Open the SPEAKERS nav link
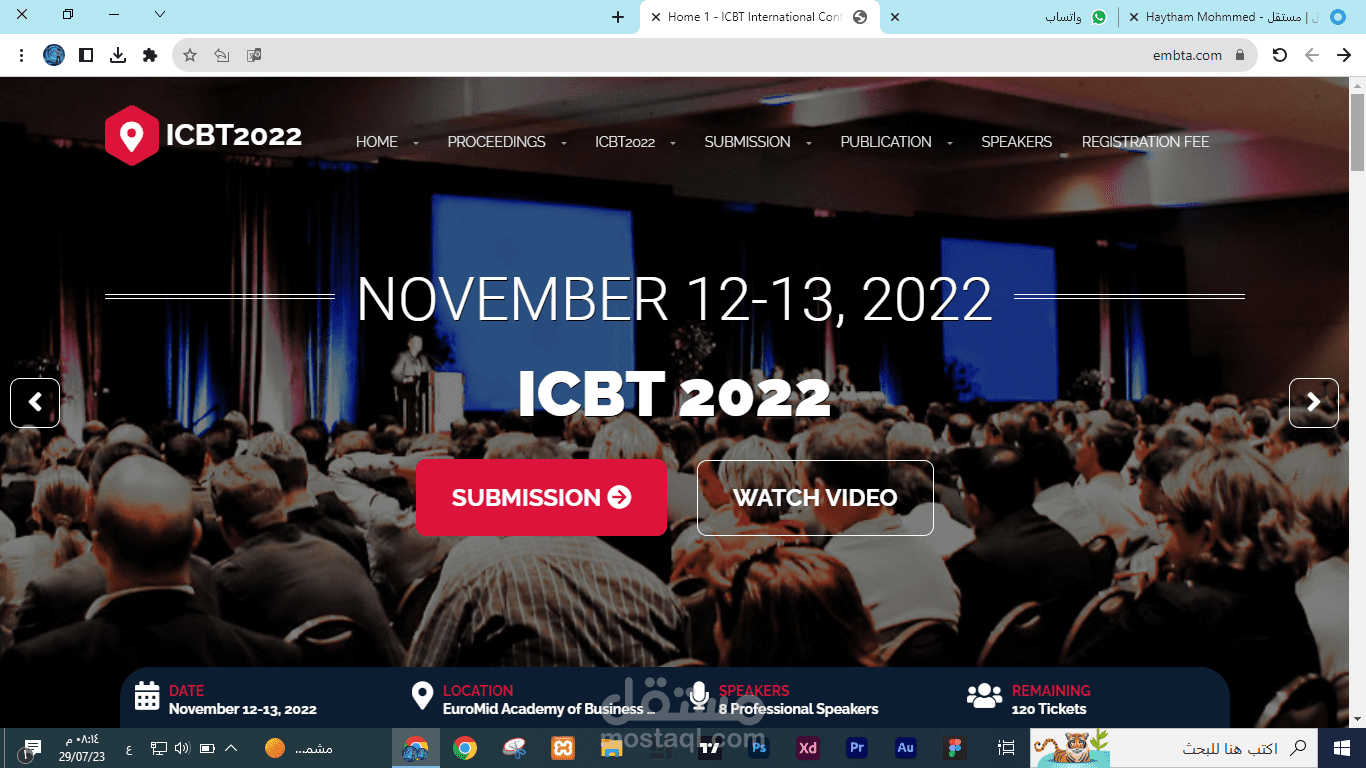 coord(1016,142)
